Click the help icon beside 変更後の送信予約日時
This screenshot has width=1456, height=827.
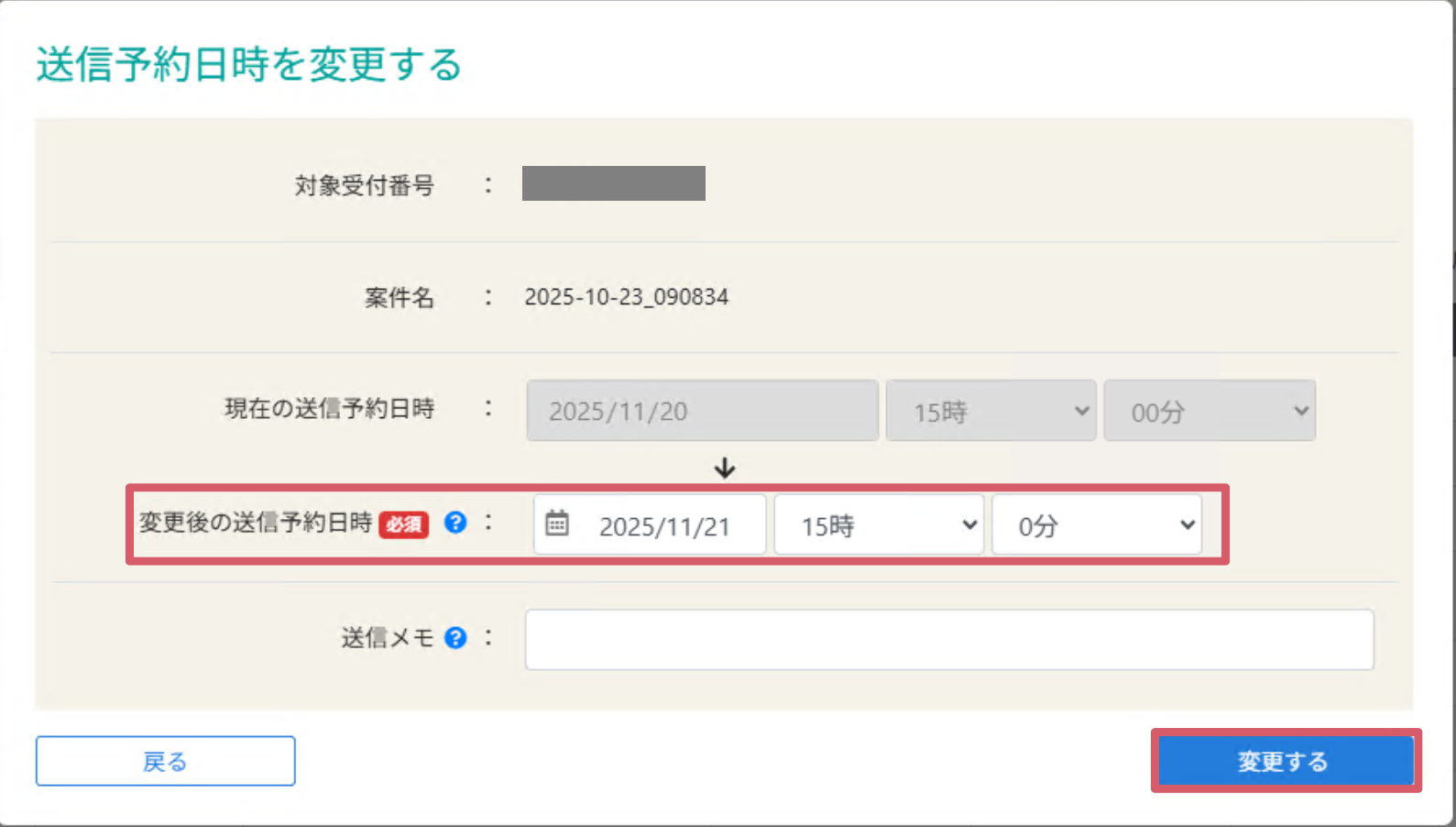click(455, 523)
